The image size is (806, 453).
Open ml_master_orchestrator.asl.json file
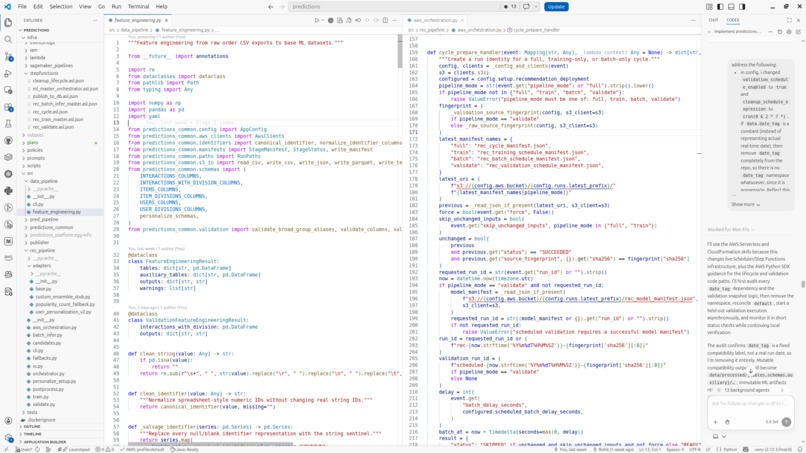65,88
